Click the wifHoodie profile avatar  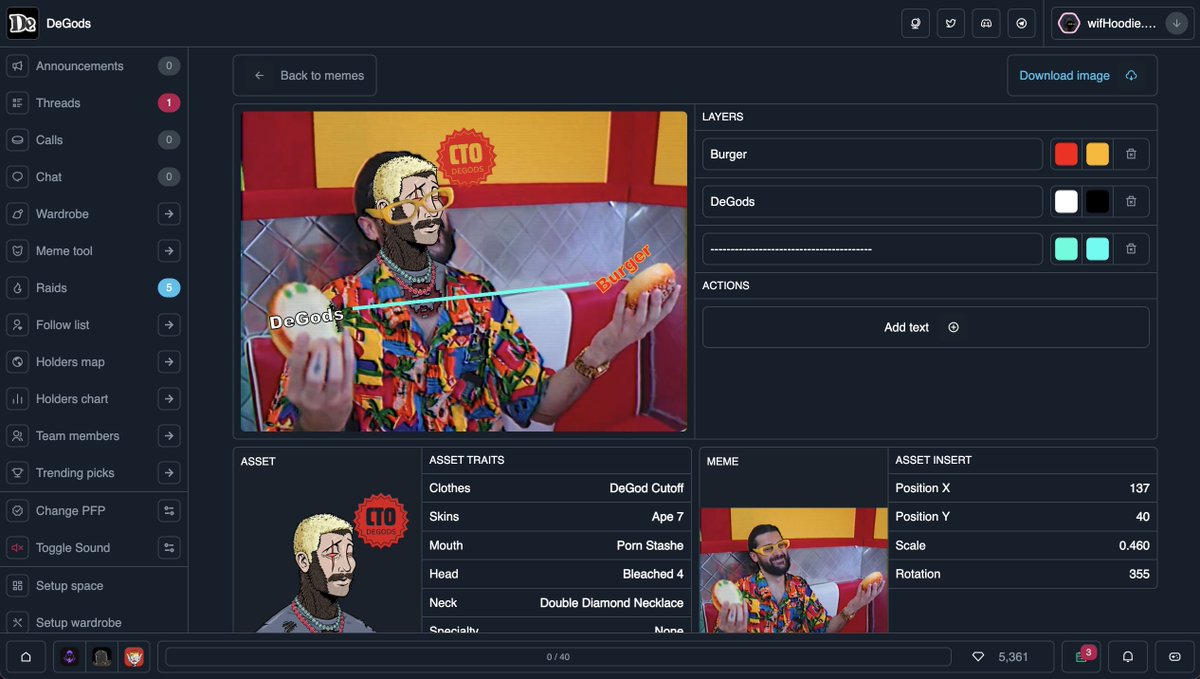tap(1069, 23)
